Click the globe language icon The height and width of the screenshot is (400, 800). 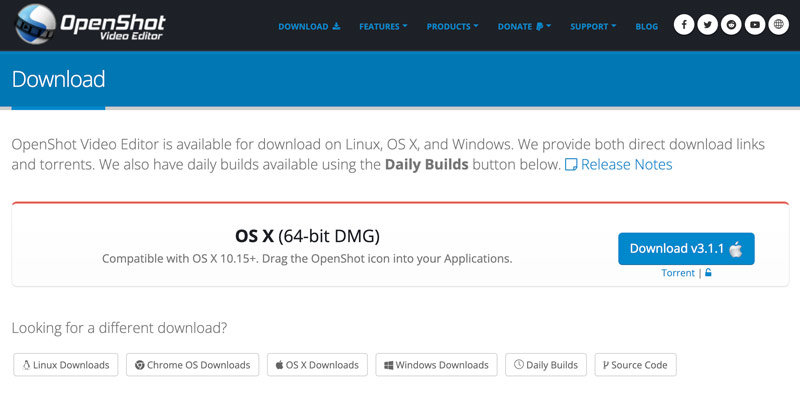779,26
